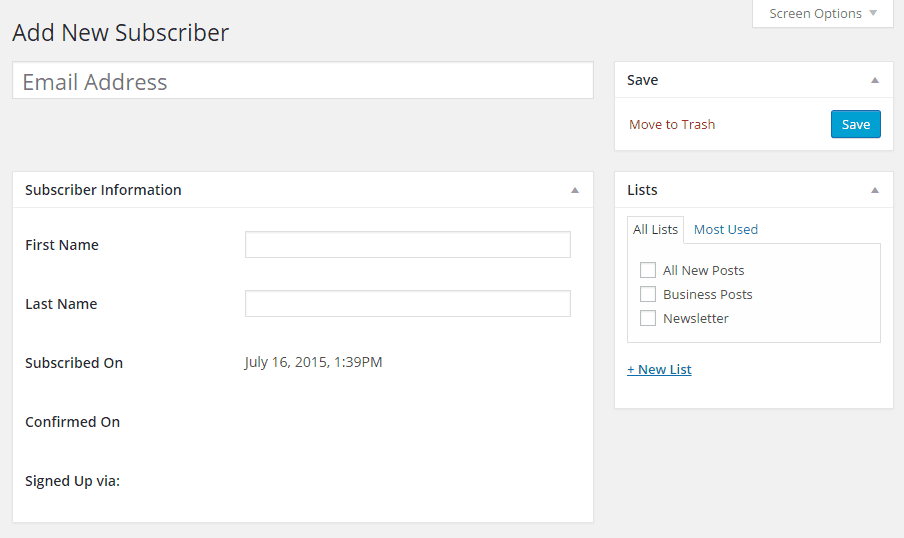Click the Subscriber Information panel title
Image resolution: width=904 pixels, height=538 pixels.
coord(103,190)
